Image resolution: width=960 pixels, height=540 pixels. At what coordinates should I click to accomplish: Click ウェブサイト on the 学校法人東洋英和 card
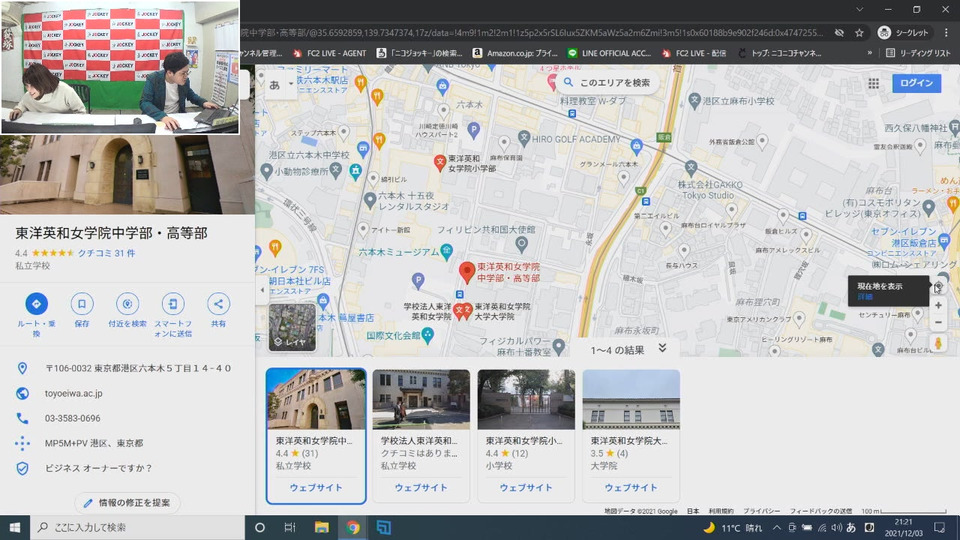click(421, 487)
